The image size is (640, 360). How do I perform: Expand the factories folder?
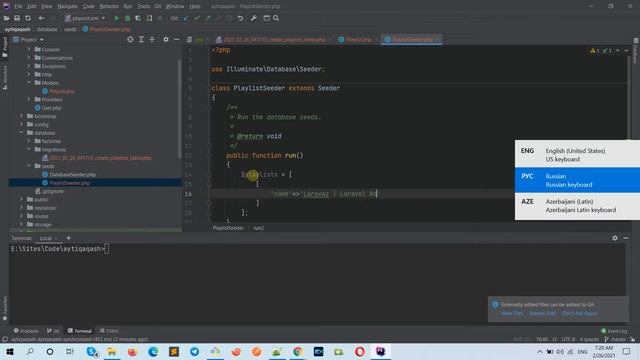[x=29, y=141]
